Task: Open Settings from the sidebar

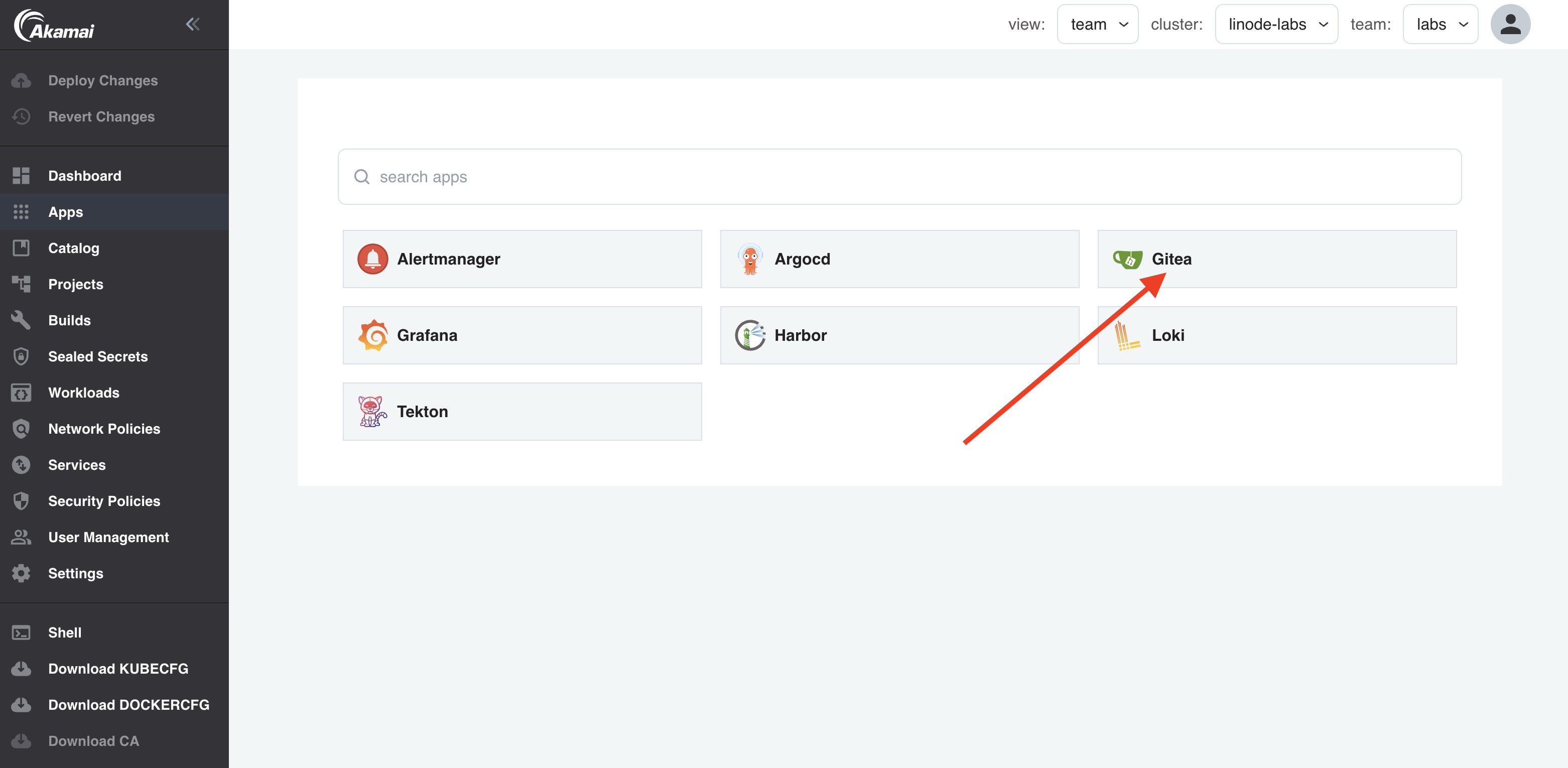Action: coord(114,573)
